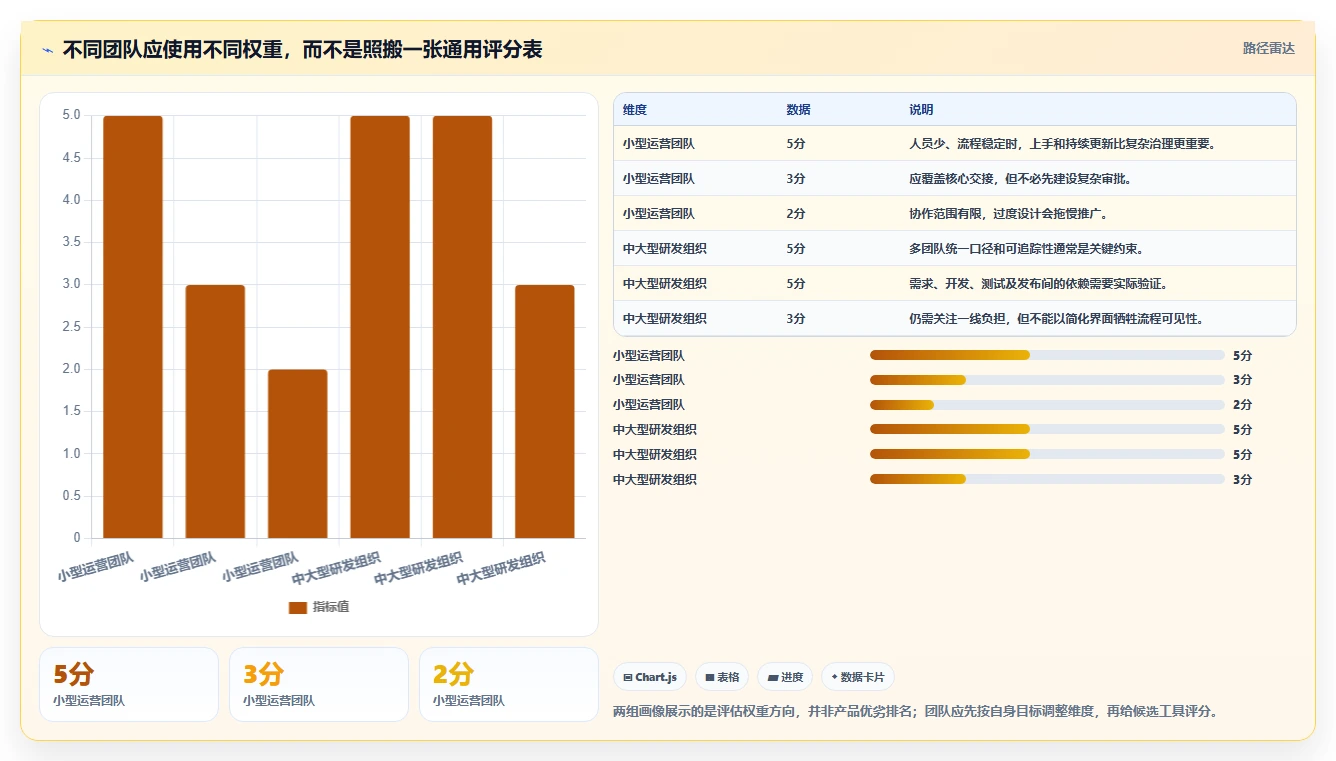Select the Chart.js chip
The height and width of the screenshot is (761, 1336).
[x=650, y=677]
